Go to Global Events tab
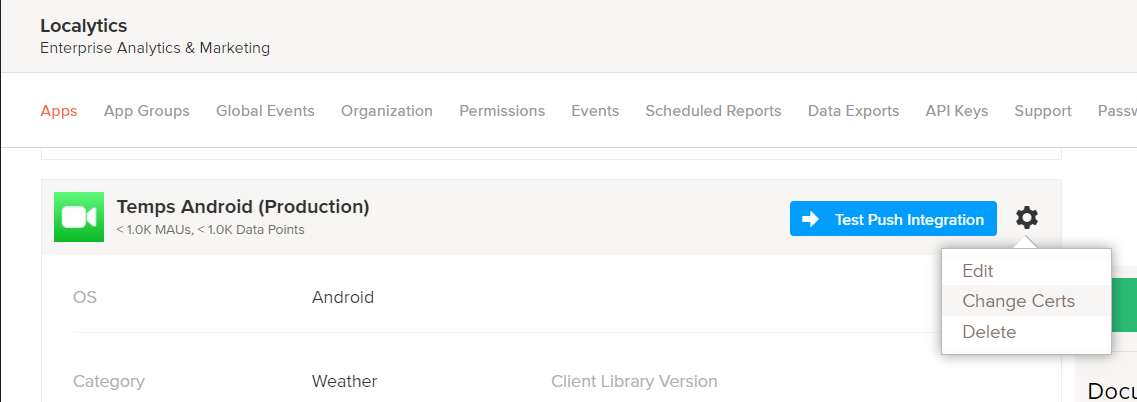 [265, 111]
